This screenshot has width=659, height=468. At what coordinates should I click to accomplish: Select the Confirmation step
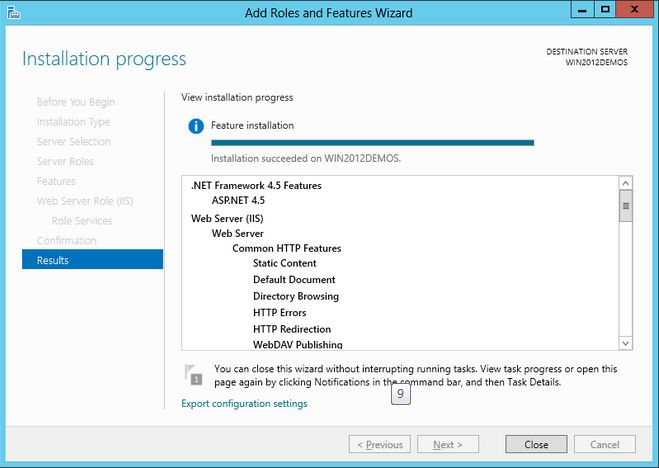[x=66, y=240]
